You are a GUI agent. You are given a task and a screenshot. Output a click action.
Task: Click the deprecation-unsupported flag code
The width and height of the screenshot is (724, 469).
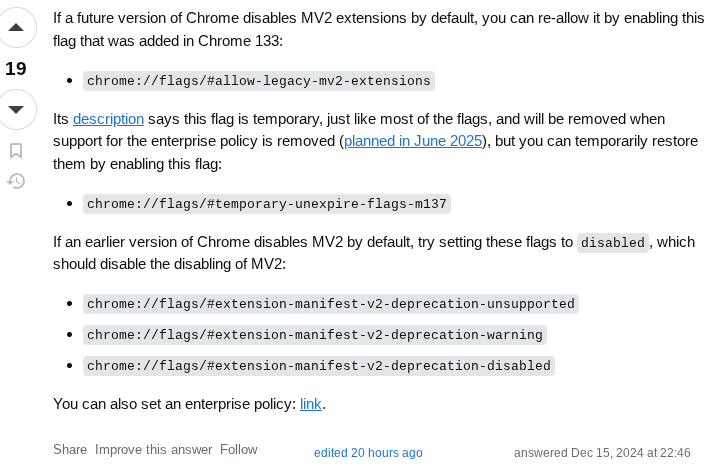pos(331,304)
